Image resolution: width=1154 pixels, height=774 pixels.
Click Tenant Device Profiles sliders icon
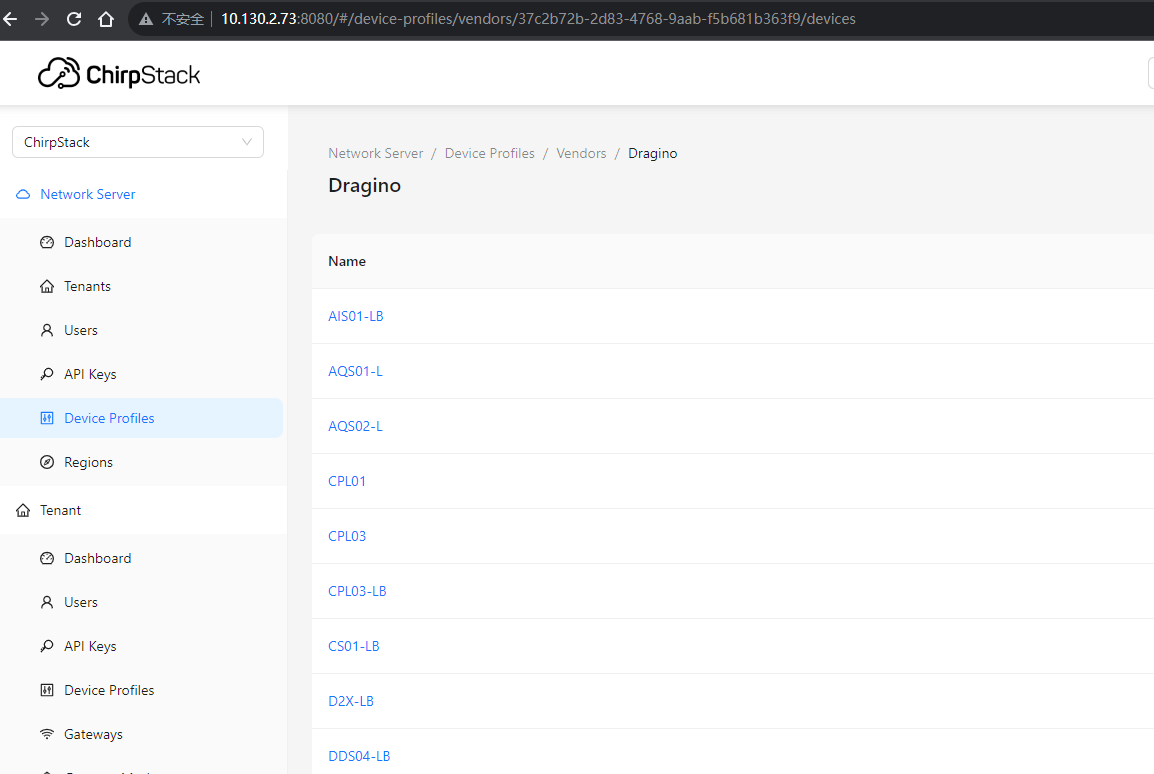47,690
